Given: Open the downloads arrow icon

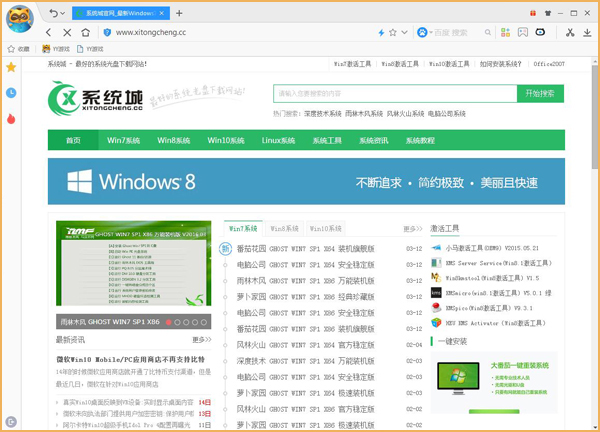Looking at the screenshot, I should pos(587,33).
